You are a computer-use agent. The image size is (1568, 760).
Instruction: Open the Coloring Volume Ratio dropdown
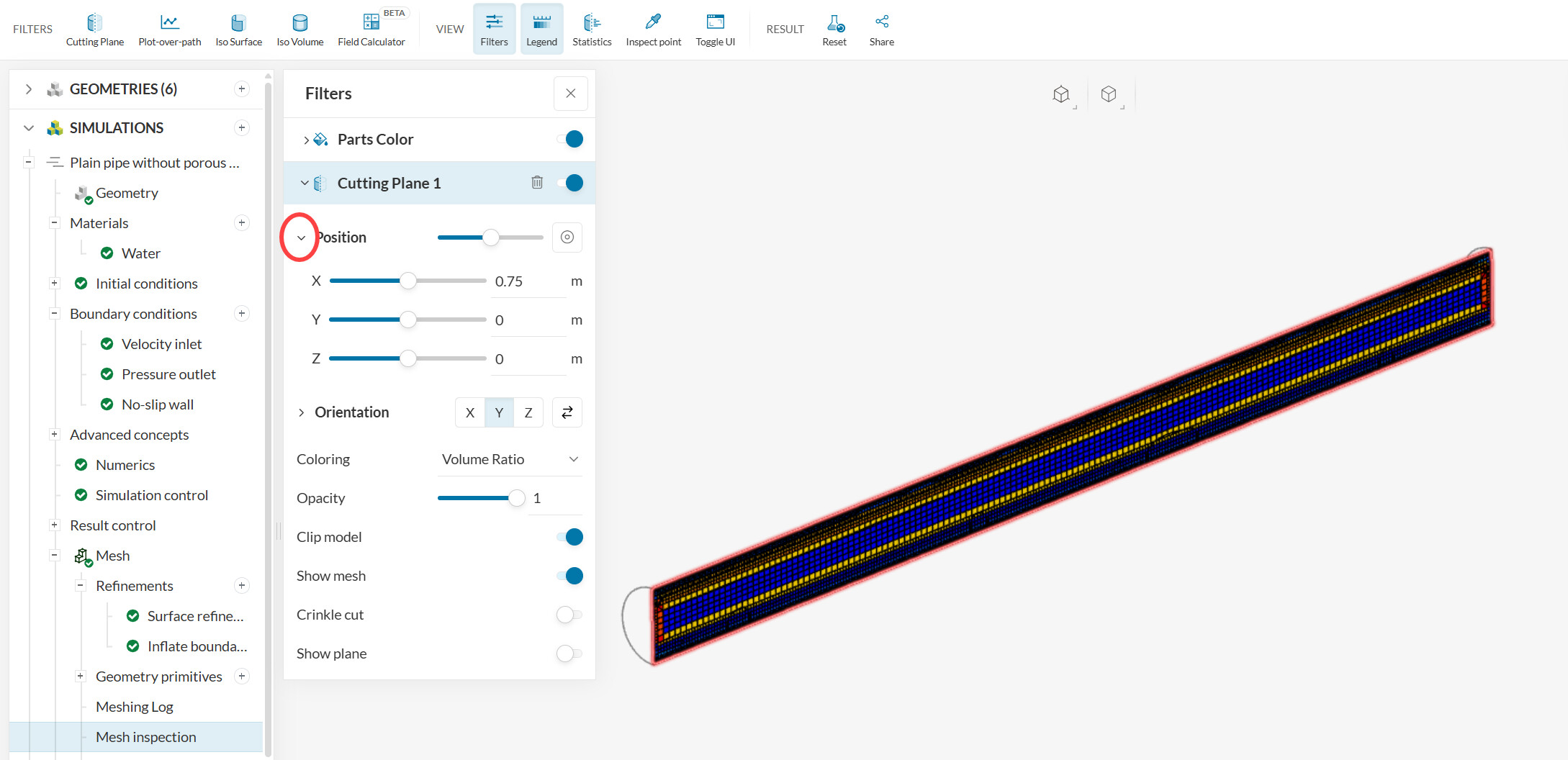coord(510,459)
